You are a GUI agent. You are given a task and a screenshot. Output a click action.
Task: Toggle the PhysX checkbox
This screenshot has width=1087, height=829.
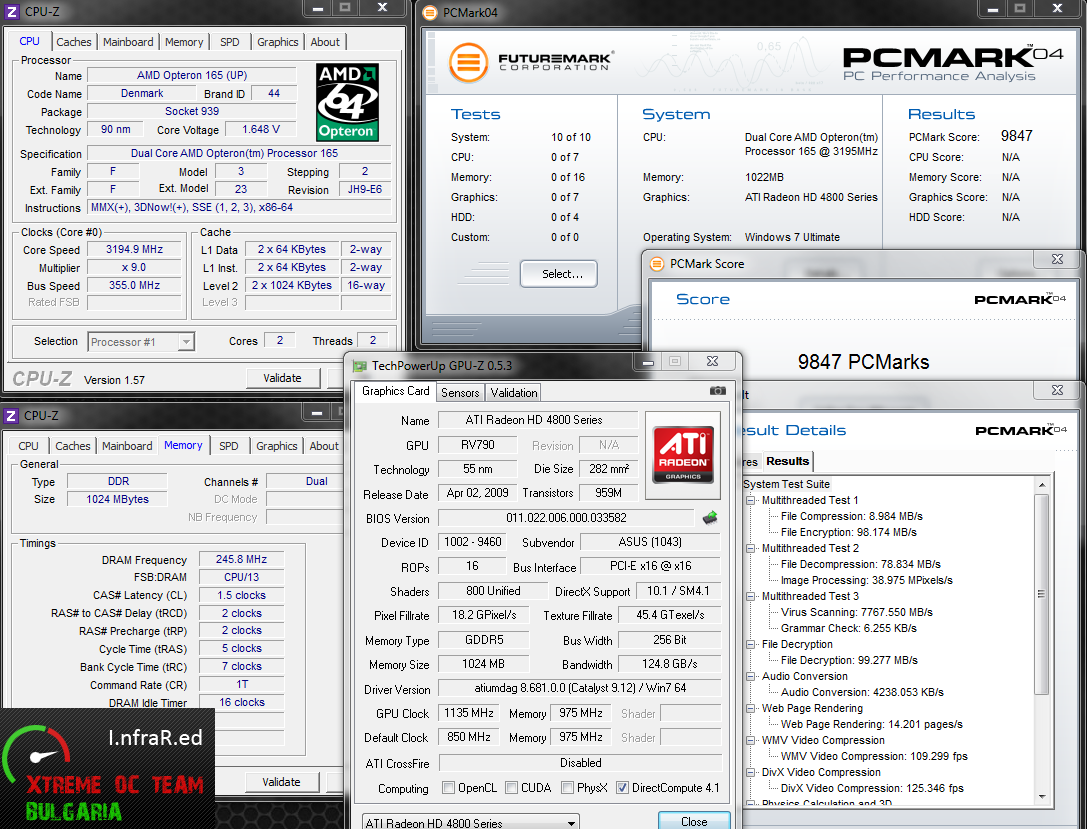coord(568,788)
